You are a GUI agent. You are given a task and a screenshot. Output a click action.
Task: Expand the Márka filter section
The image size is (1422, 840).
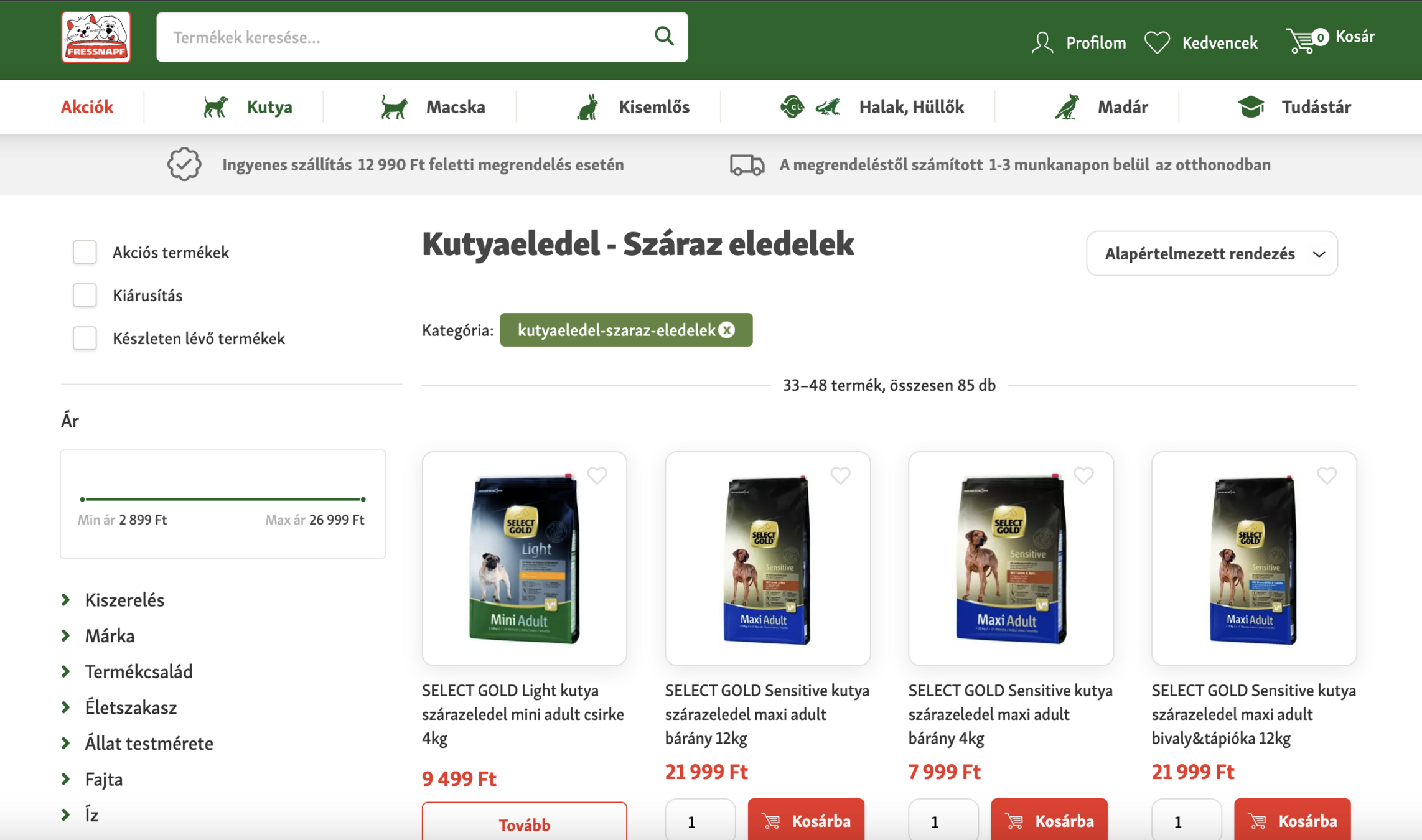pyautogui.click(x=110, y=635)
